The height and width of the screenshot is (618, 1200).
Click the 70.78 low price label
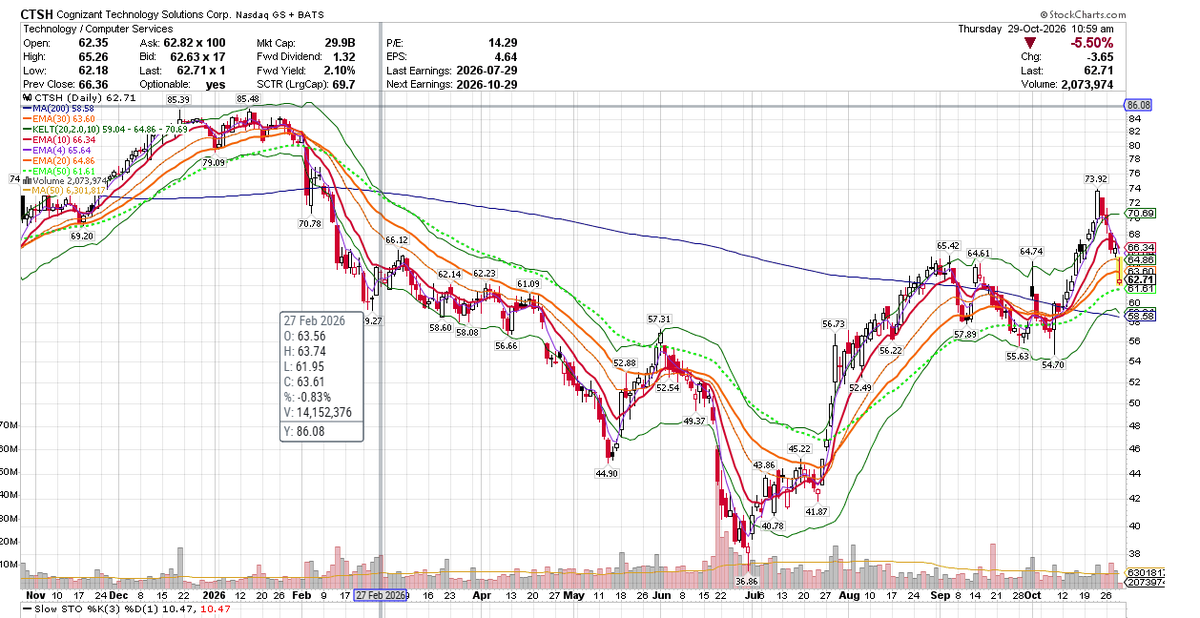click(309, 224)
